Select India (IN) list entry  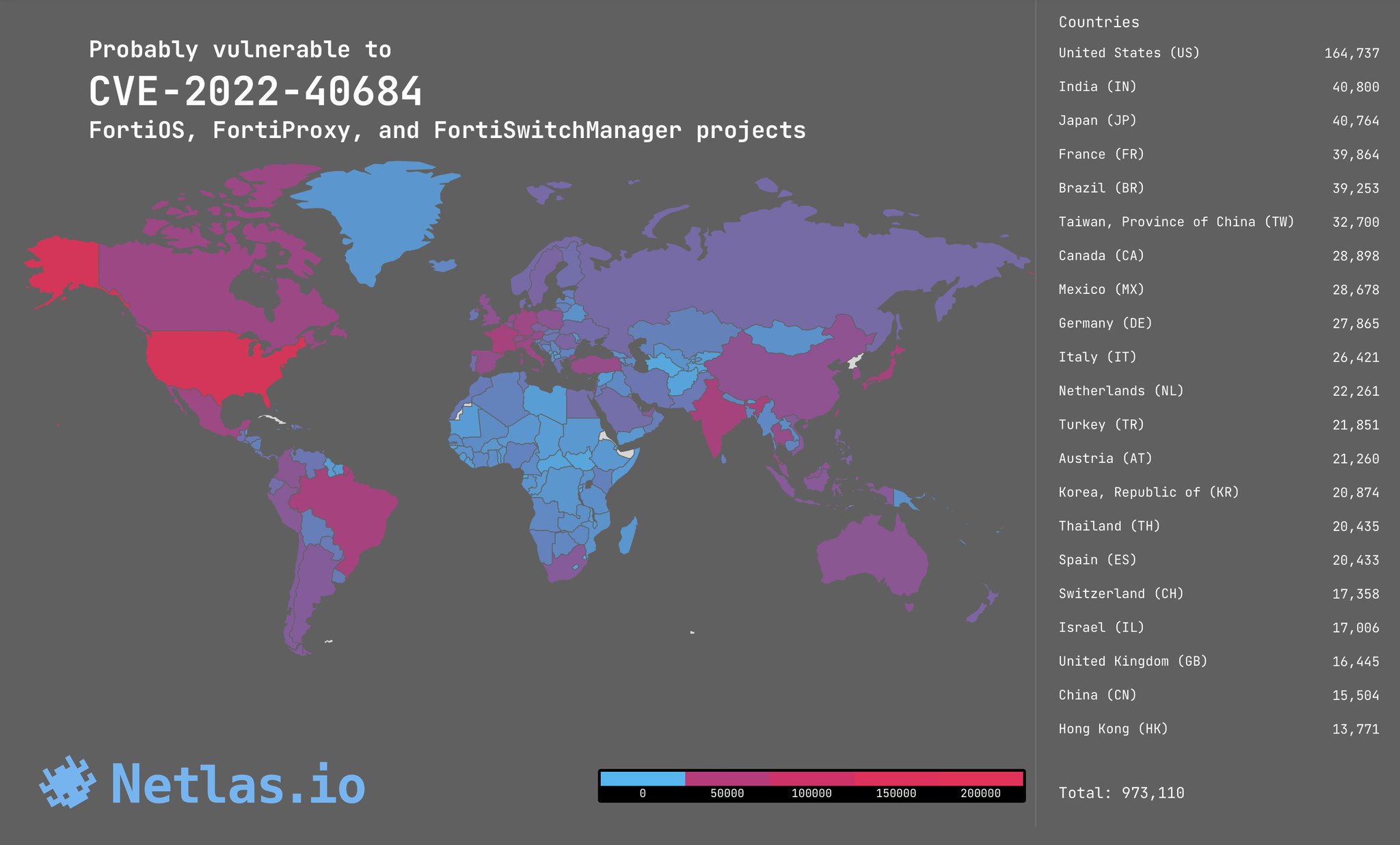[1097, 87]
